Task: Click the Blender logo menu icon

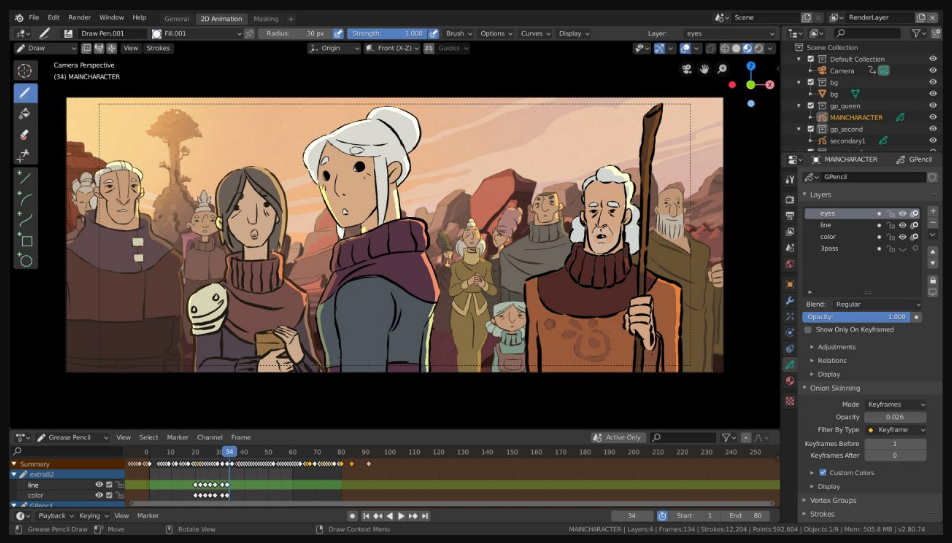Action: 19,18
